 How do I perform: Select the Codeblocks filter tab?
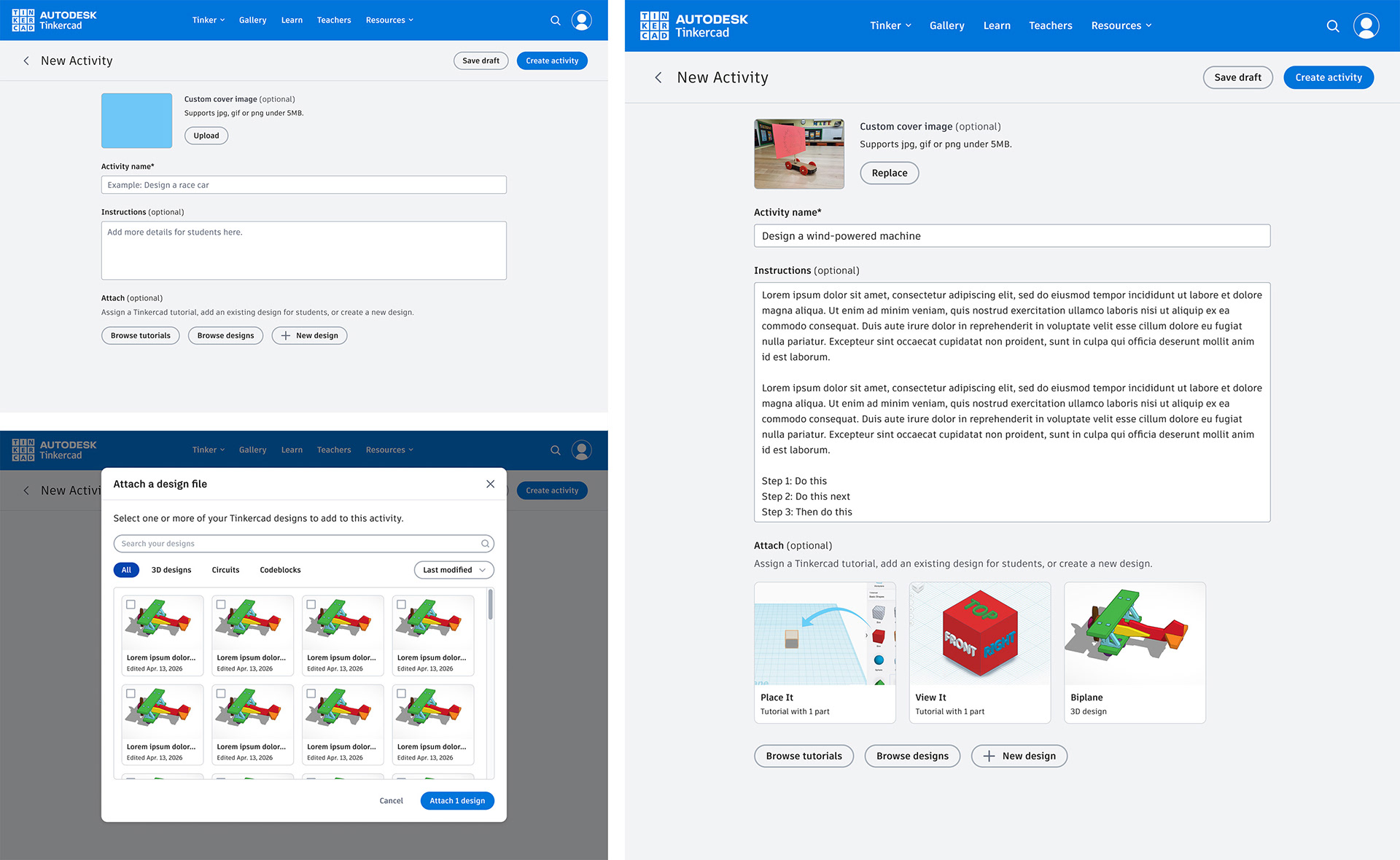280,570
